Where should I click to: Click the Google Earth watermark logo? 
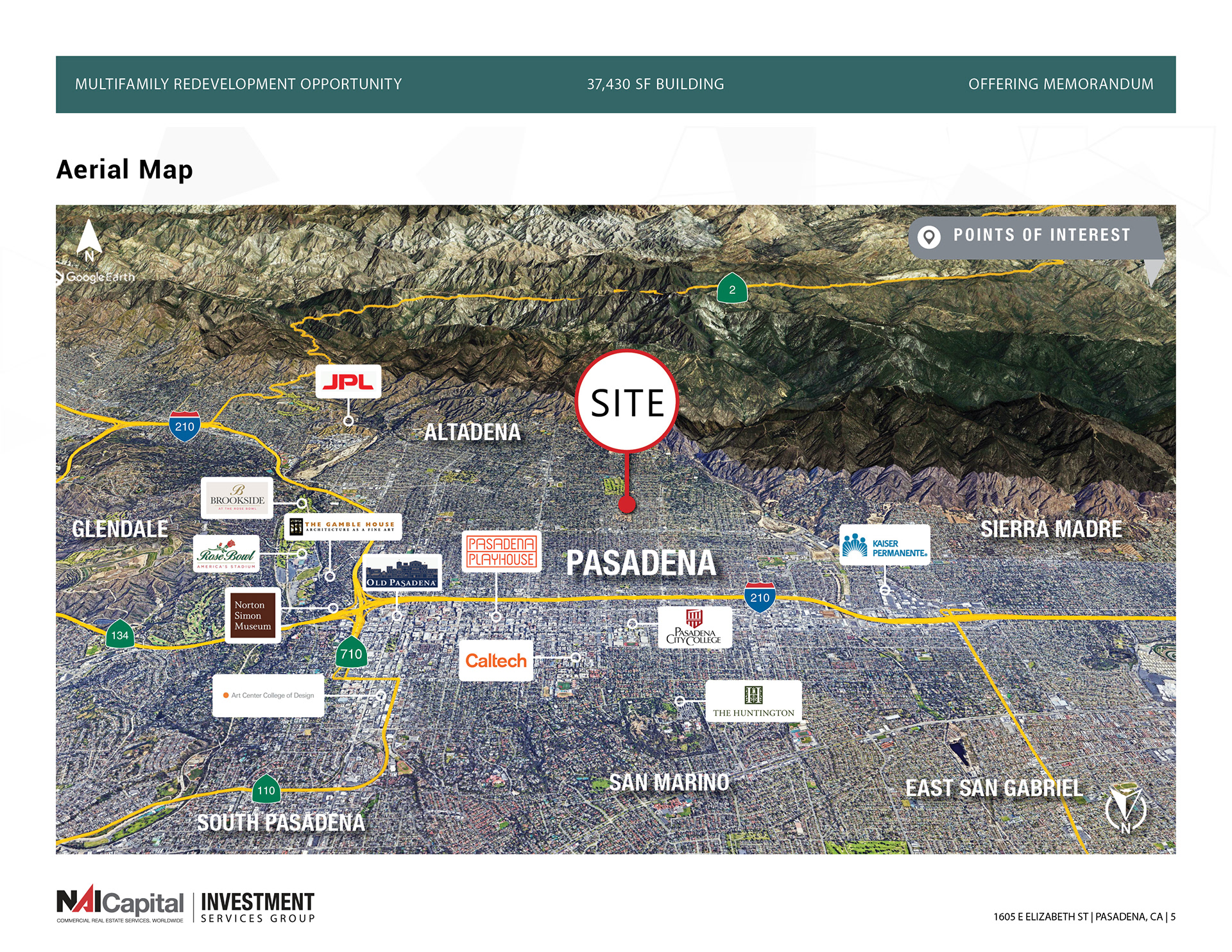(96, 277)
